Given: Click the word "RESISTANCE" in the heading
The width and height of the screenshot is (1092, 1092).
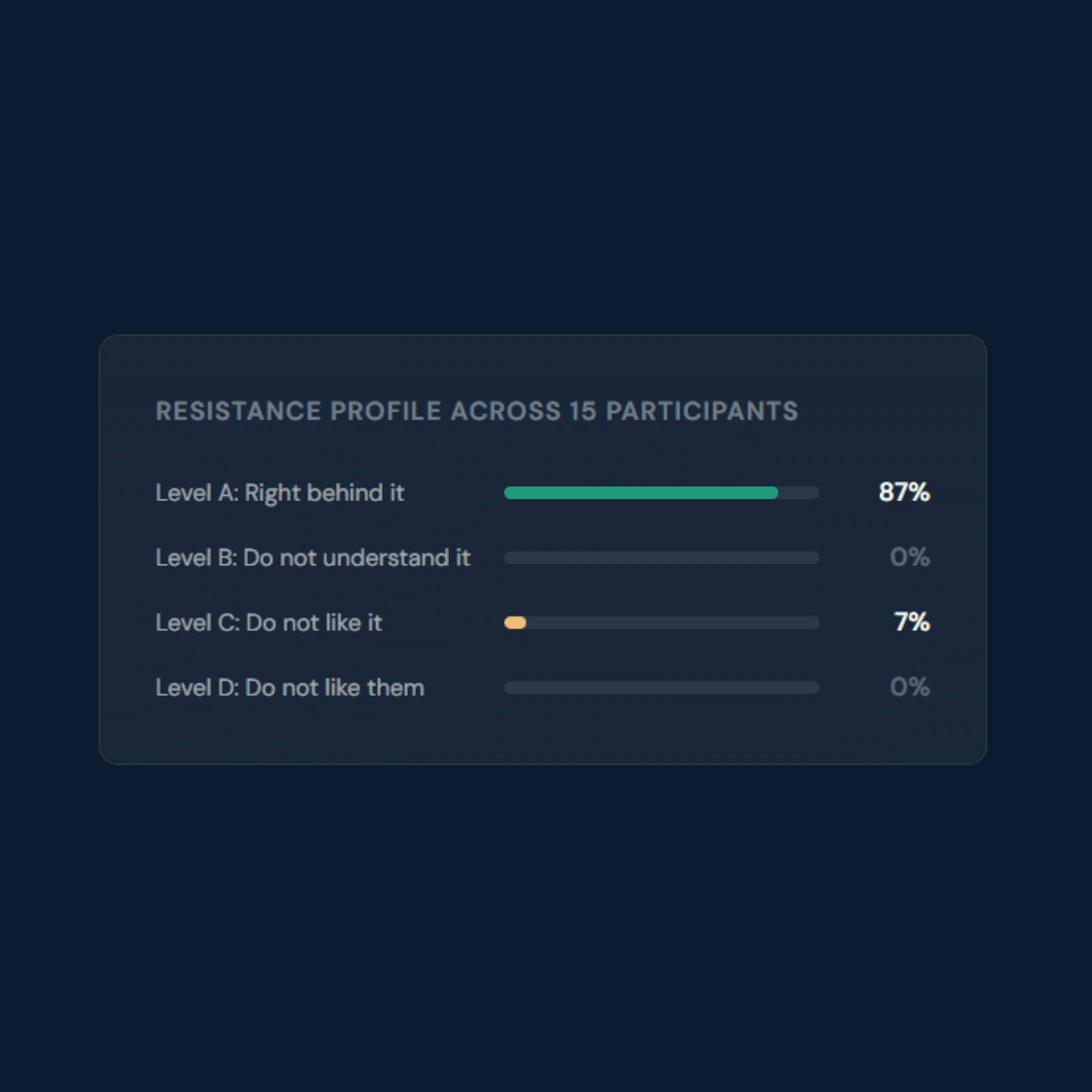Looking at the screenshot, I should click(x=238, y=411).
